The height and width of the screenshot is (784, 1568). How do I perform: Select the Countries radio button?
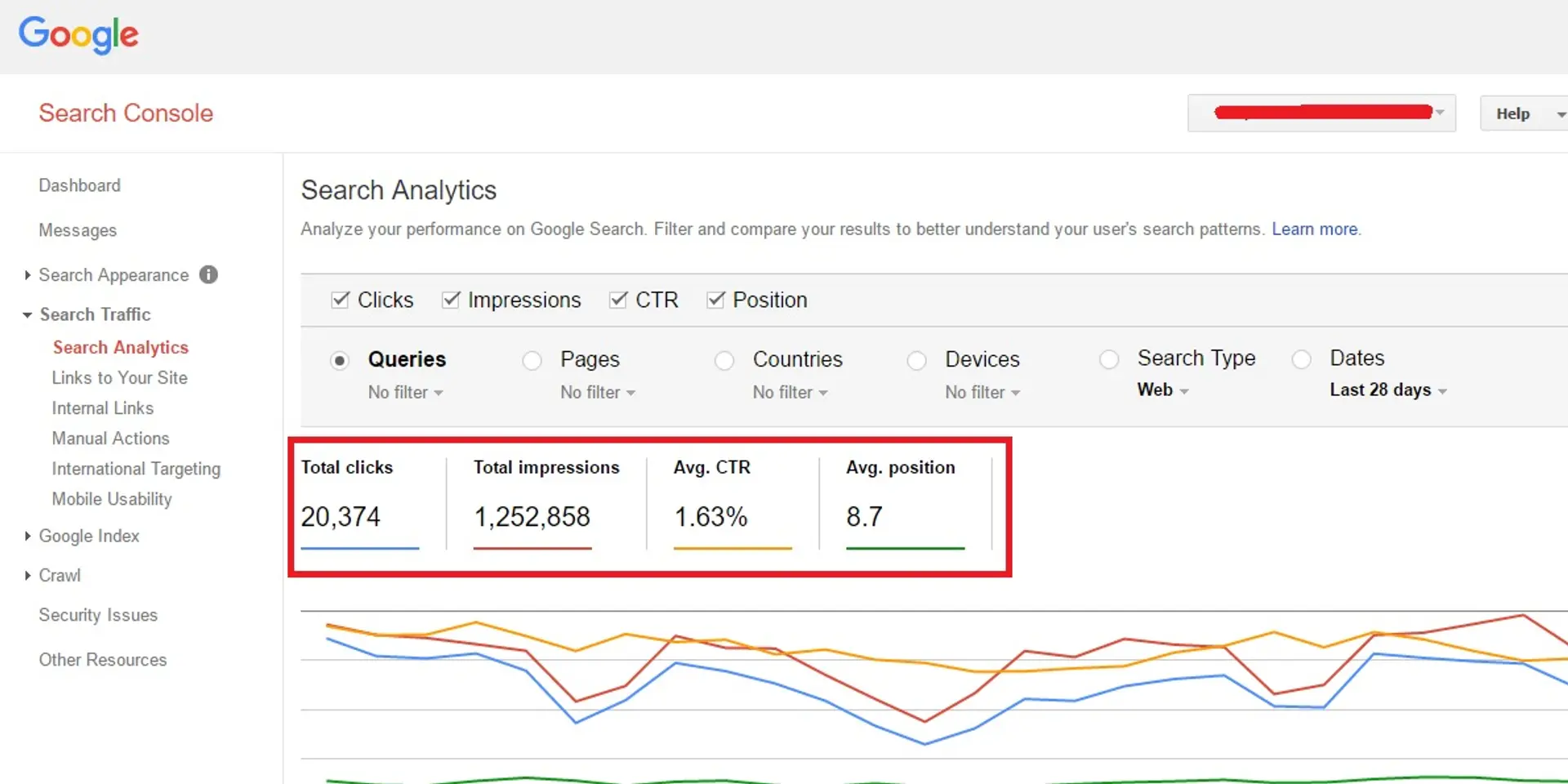[x=724, y=360]
